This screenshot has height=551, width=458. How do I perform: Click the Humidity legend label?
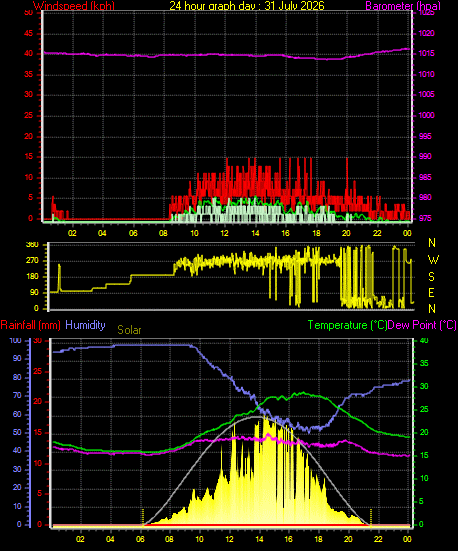click(85, 325)
